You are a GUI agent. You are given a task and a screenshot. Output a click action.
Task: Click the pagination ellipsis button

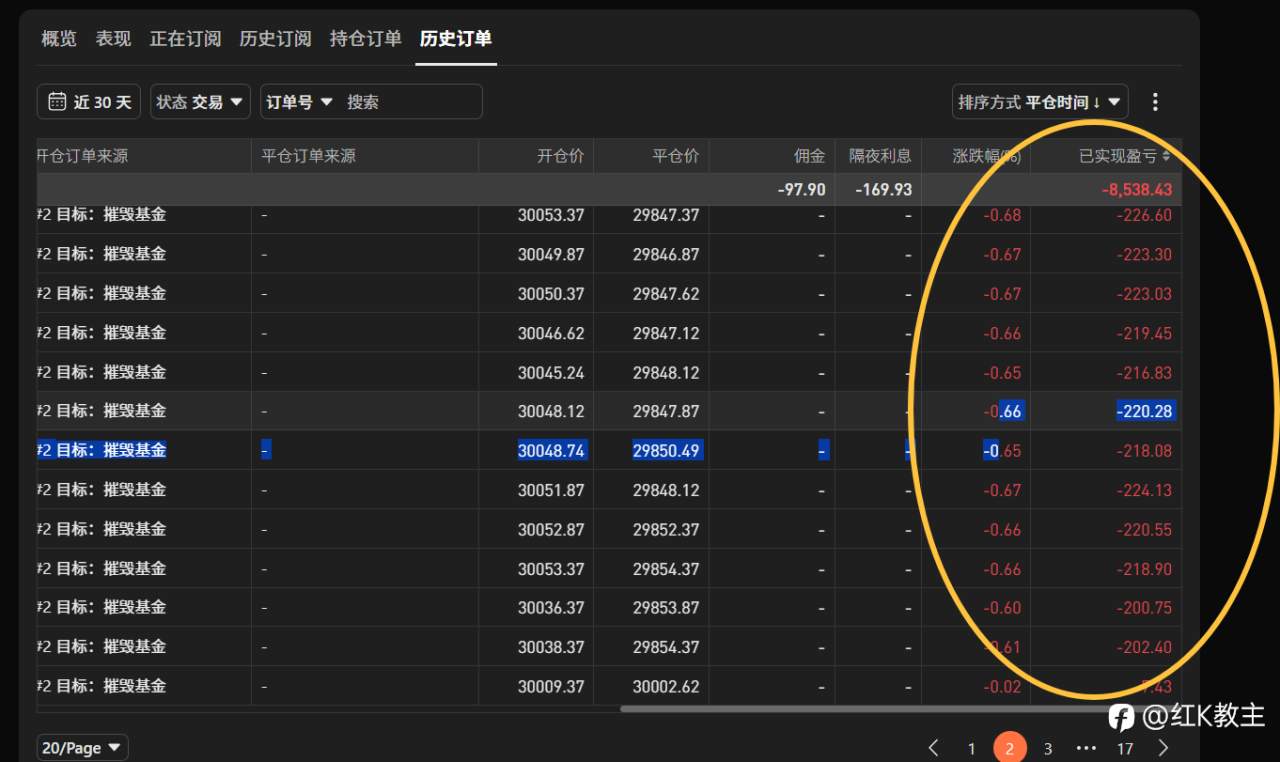click(1087, 748)
